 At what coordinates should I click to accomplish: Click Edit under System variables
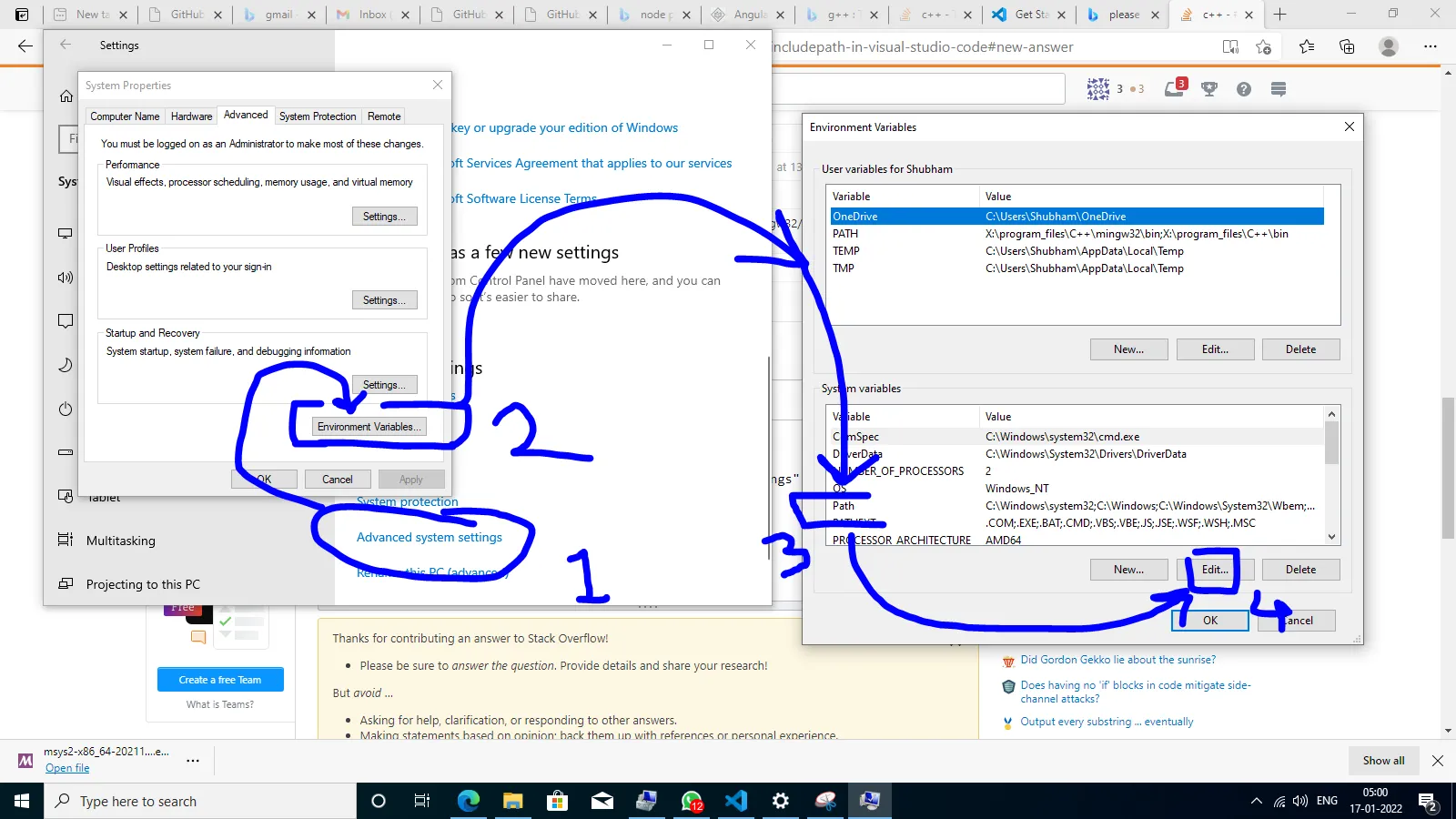pyautogui.click(x=1215, y=570)
